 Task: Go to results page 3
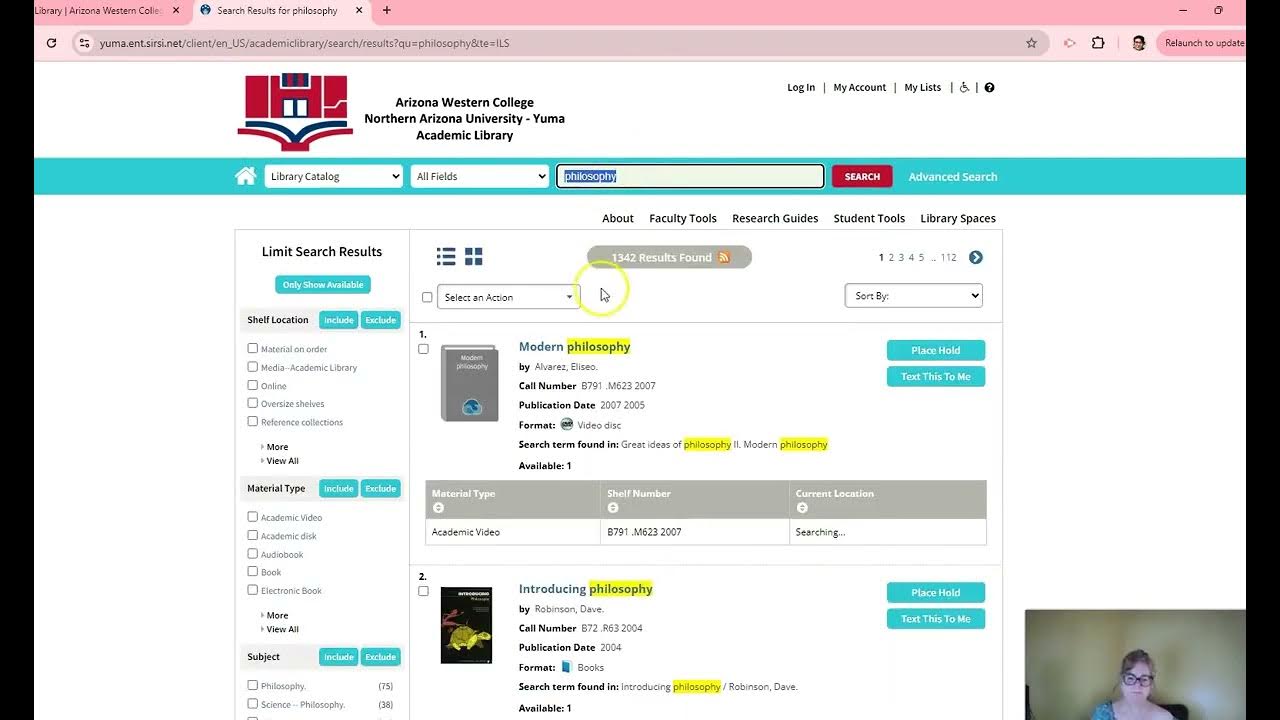point(901,257)
